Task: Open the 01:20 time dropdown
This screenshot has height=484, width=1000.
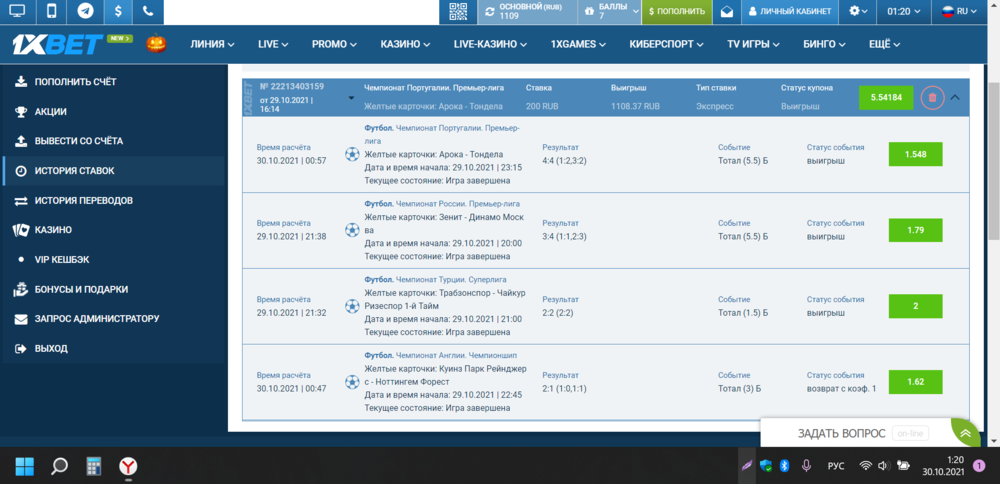Action: 904,11
